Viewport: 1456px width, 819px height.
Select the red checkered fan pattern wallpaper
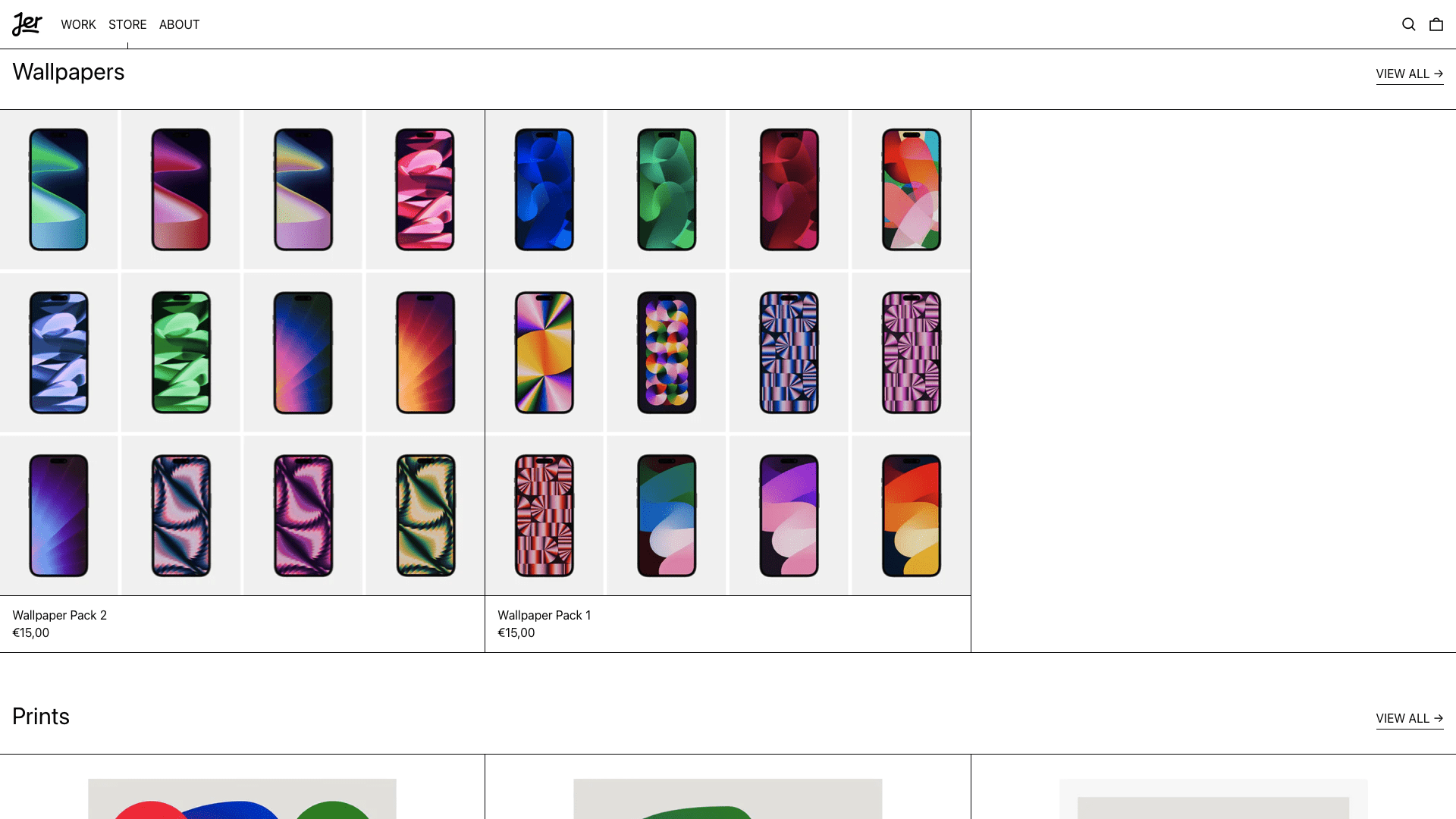(544, 516)
